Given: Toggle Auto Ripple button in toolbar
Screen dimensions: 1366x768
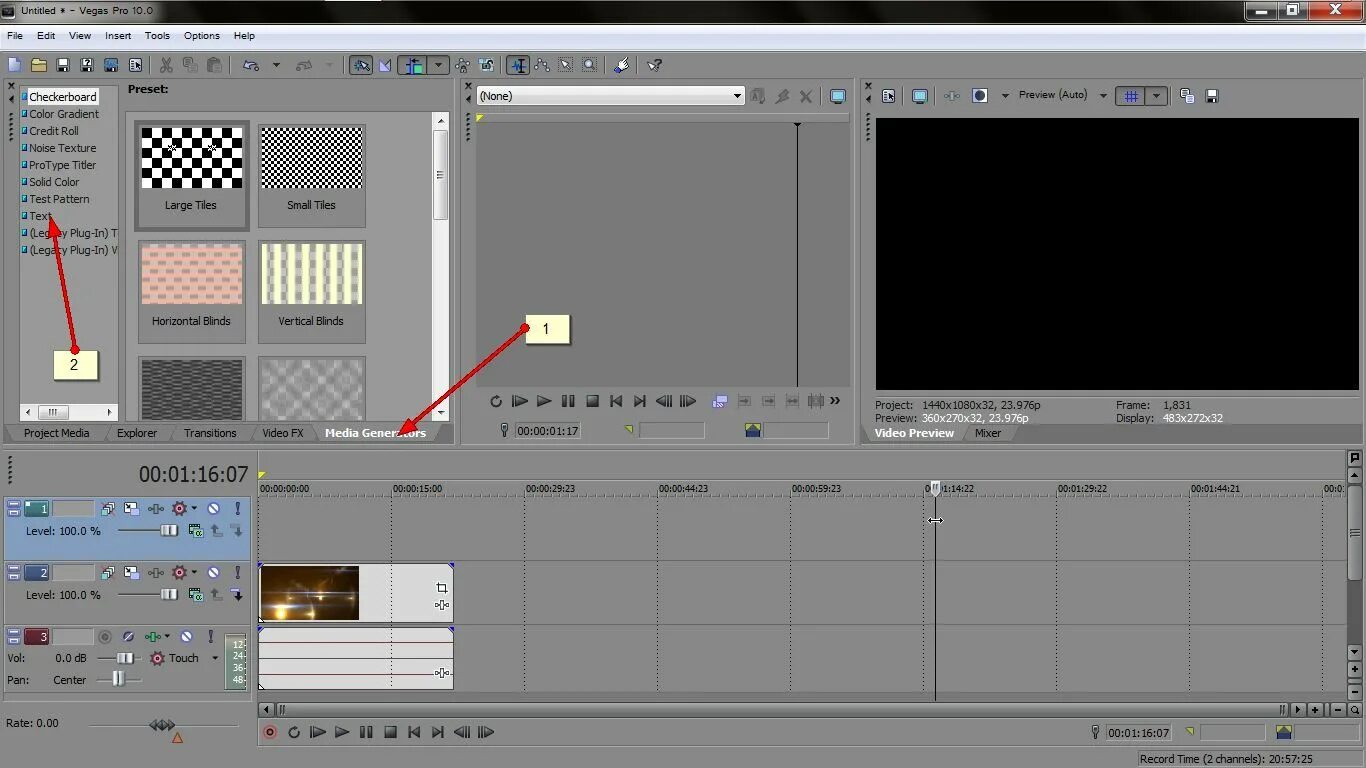Looking at the screenshot, I should (x=413, y=65).
